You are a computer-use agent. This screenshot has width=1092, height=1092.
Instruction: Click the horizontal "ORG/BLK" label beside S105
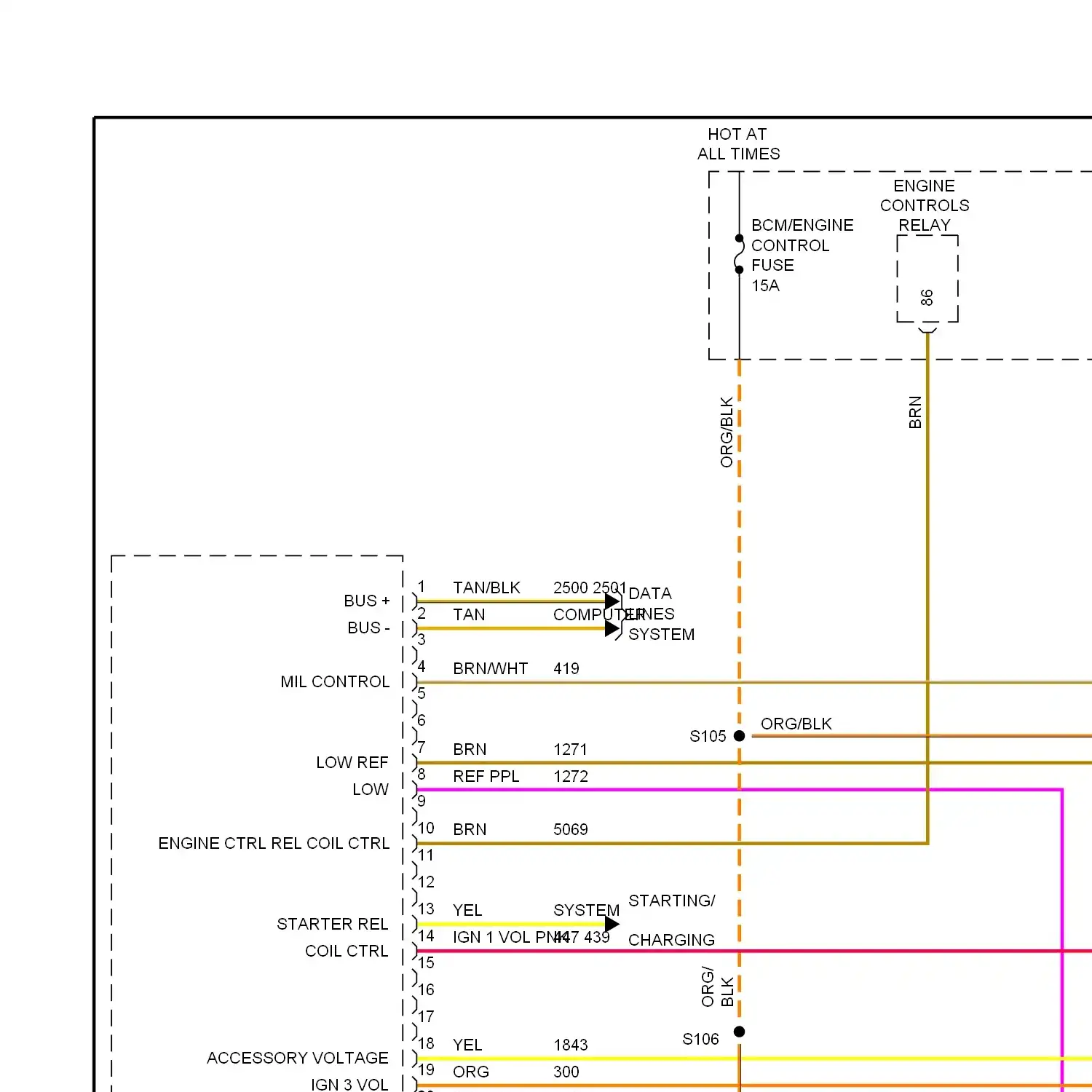pyautogui.click(x=796, y=724)
